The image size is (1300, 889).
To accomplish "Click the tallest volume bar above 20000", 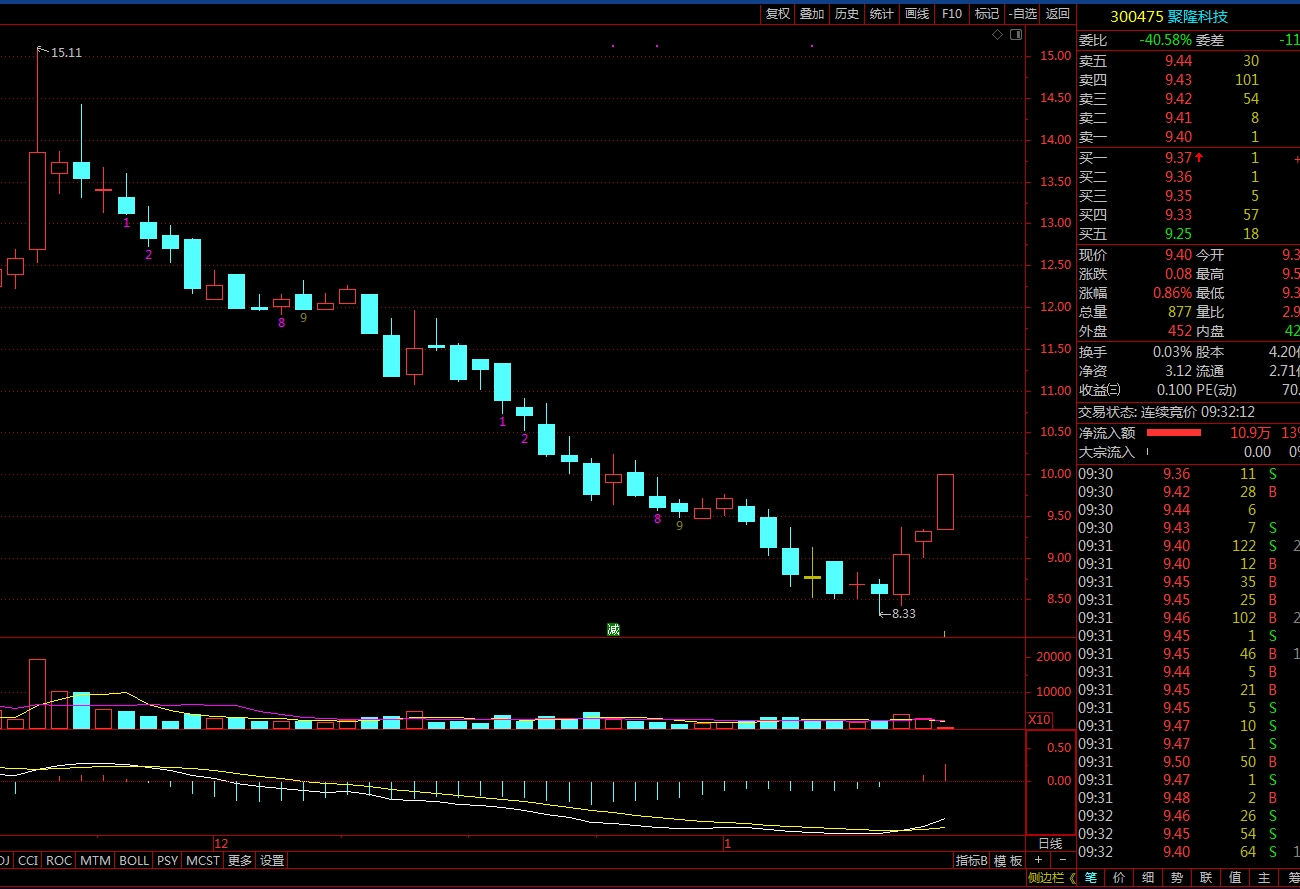I will point(38,693).
